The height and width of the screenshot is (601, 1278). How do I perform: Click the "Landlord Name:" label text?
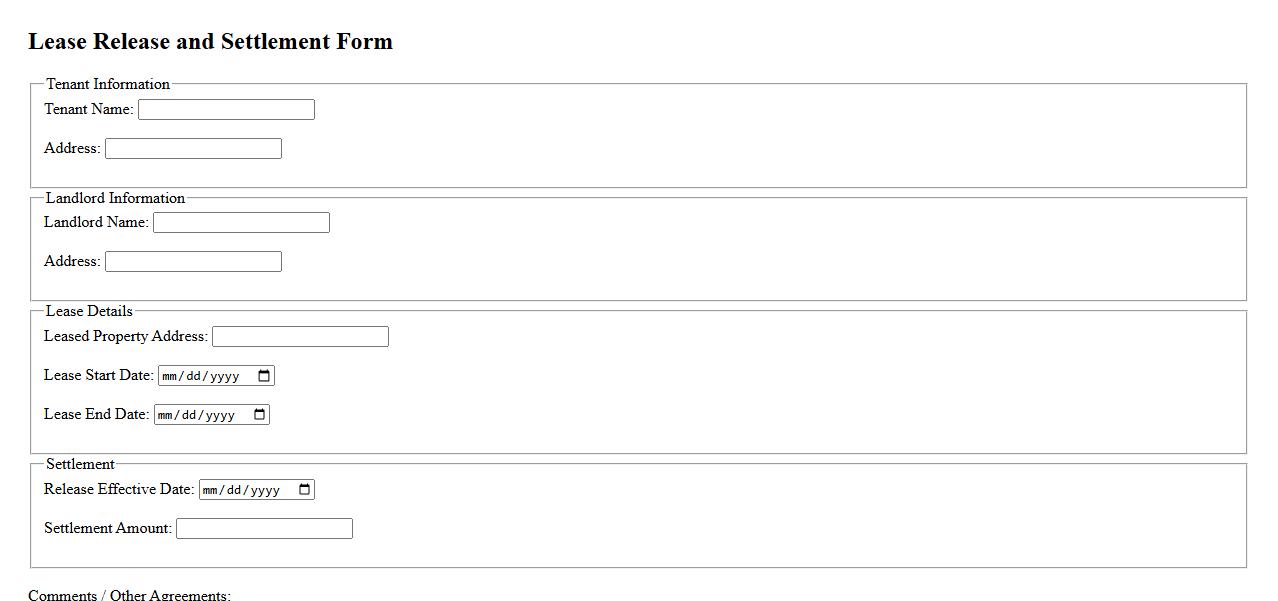[x=96, y=222]
